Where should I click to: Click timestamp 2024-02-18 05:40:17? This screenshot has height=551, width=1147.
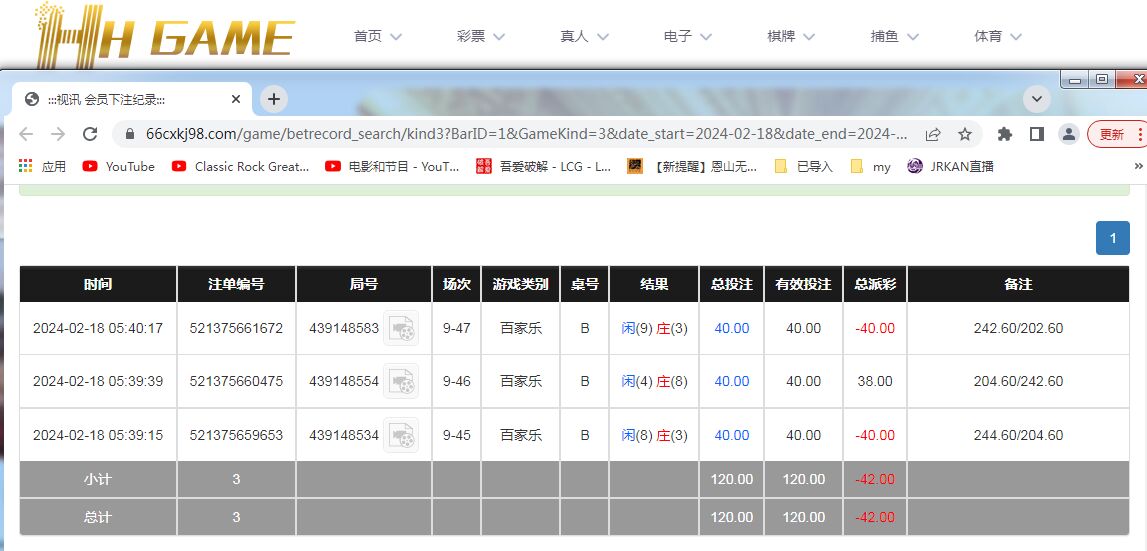click(x=98, y=329)
